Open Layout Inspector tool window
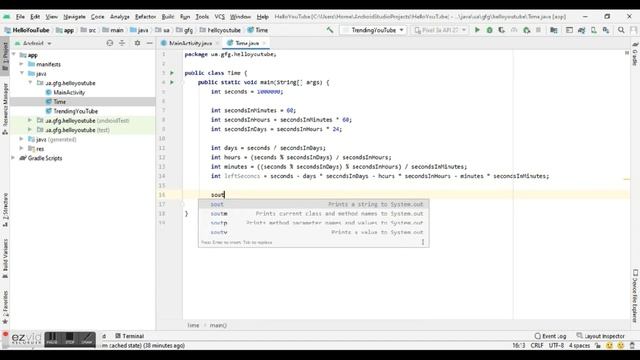Screen dimensions: 640x360 click(x=600, y=336)
